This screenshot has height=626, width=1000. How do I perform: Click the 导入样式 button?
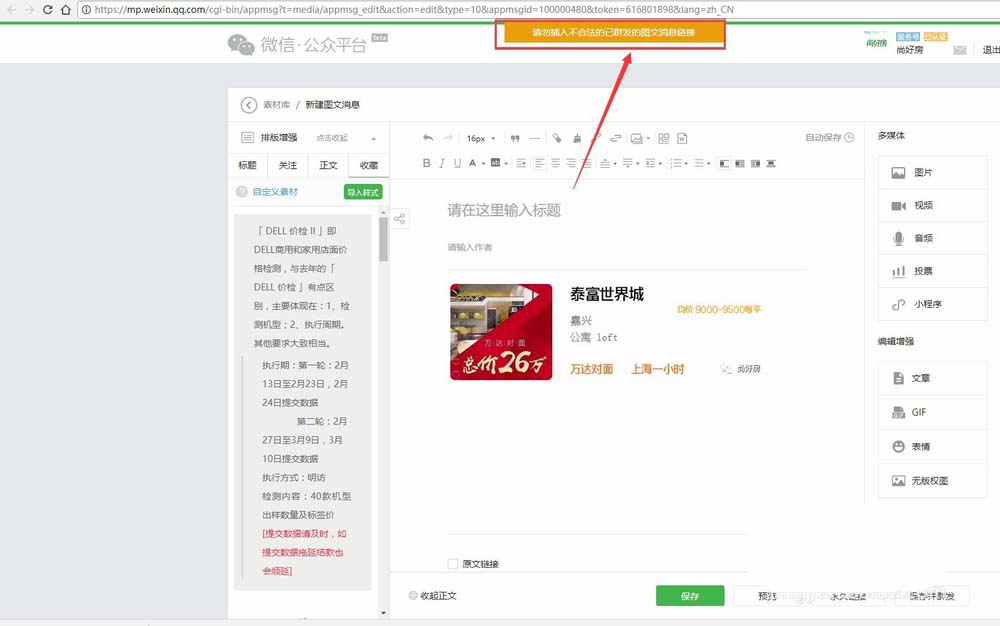click(x=363, y=191)
